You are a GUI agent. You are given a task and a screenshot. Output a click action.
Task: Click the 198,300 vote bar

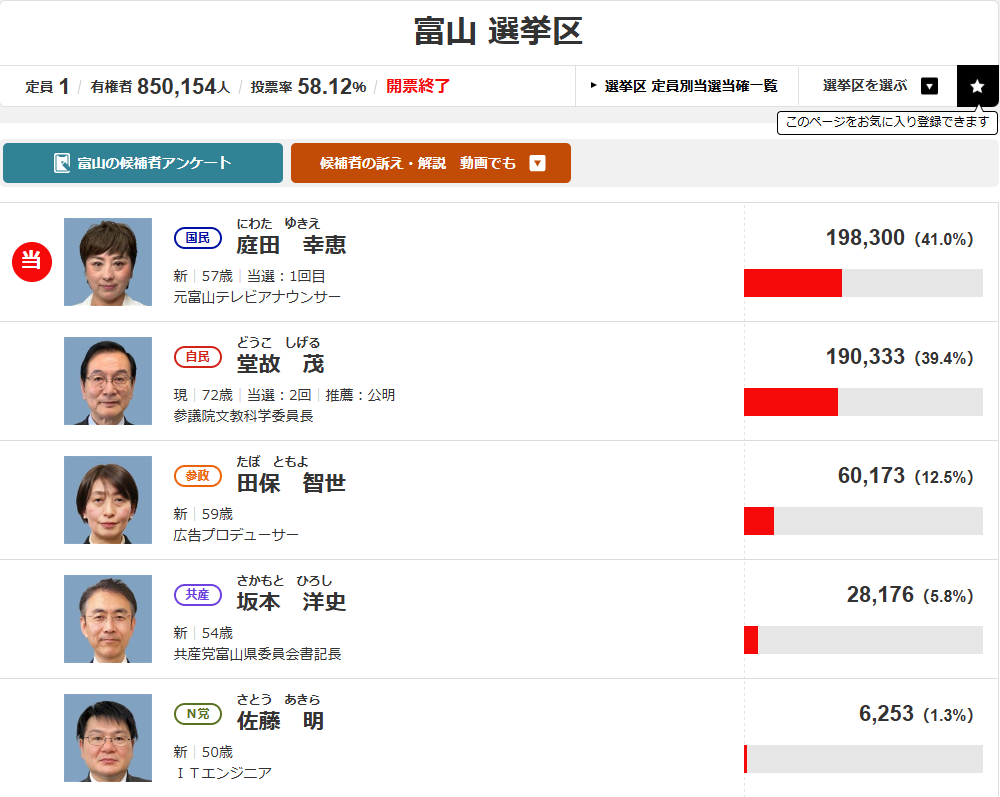pos(863,283)
